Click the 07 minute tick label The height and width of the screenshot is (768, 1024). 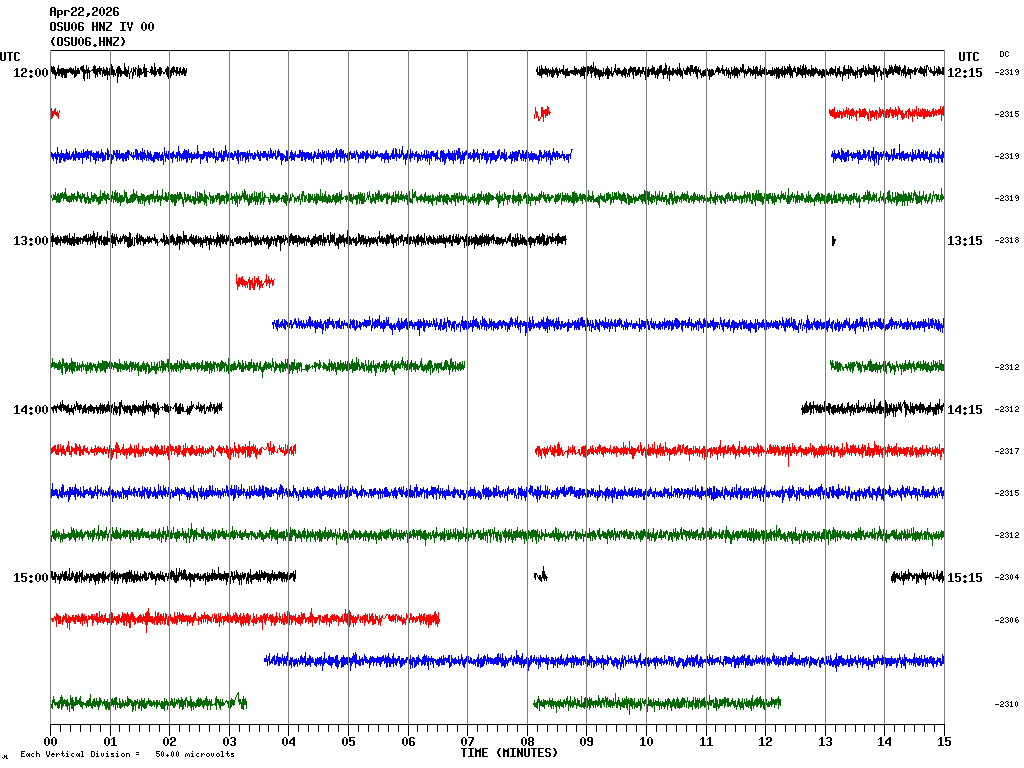point(467,742)
